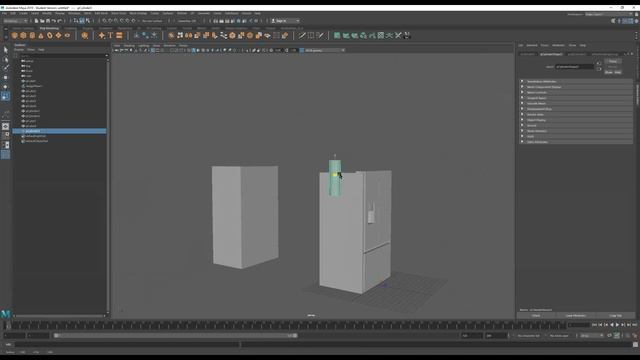Create a polygon cube from the shelf

pyautogui.click(x=23, y=36)
